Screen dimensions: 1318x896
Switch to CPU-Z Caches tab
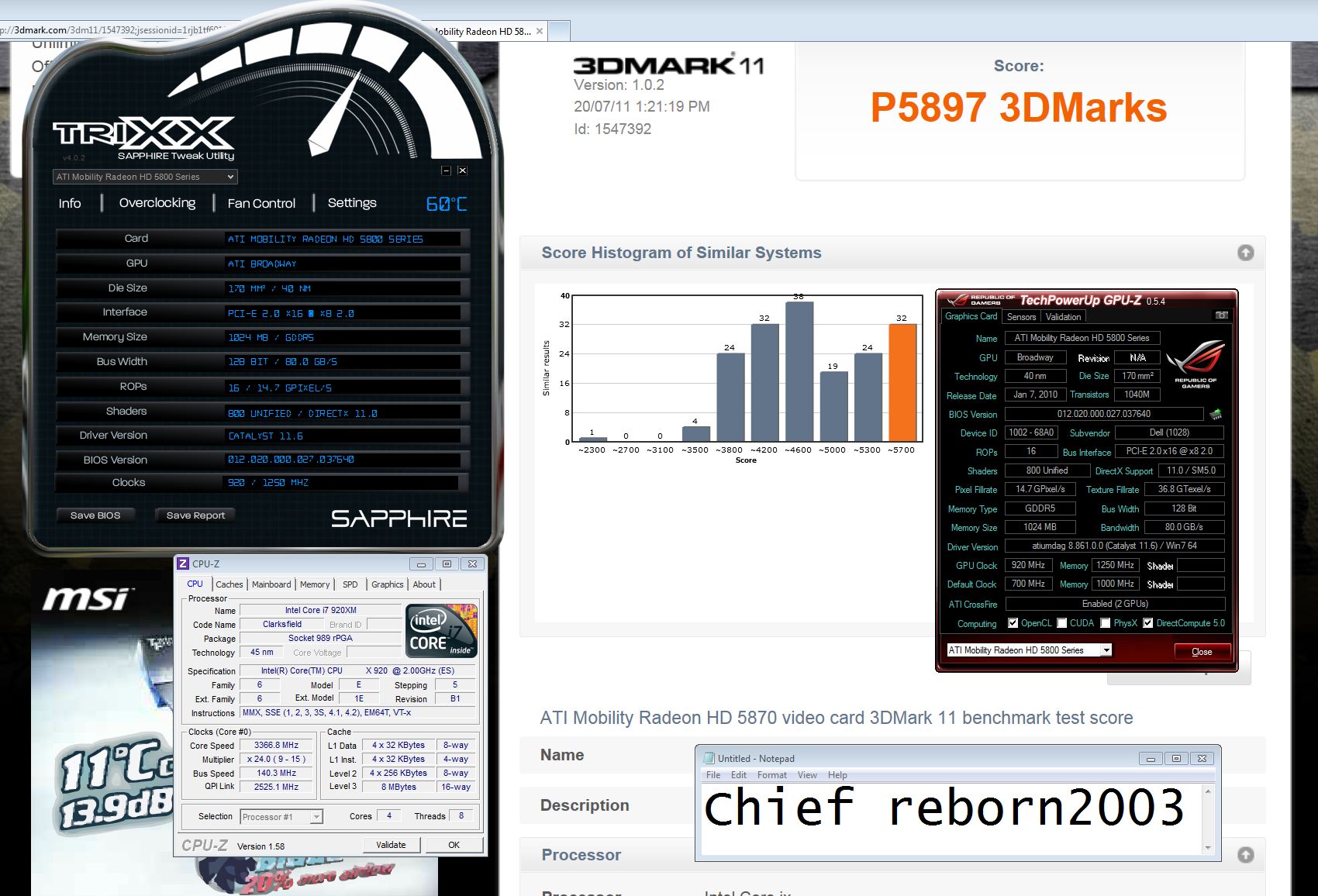[229, 584]
